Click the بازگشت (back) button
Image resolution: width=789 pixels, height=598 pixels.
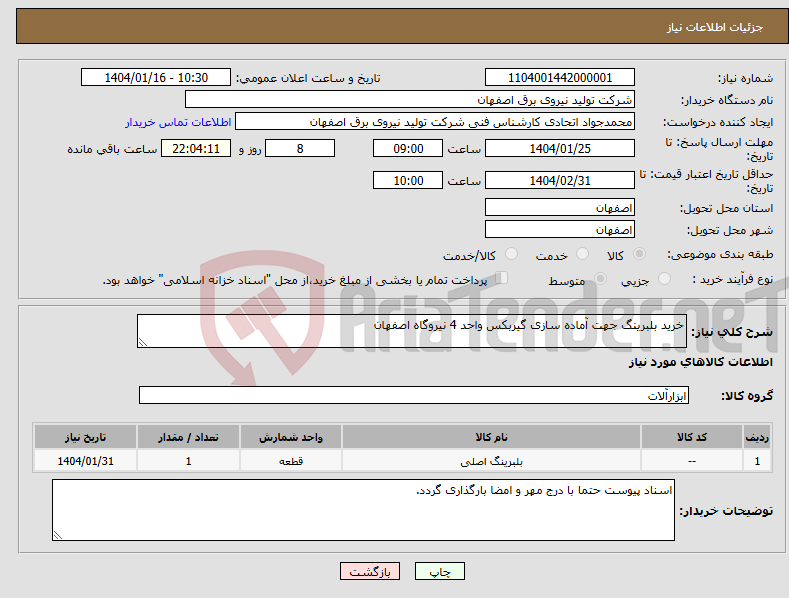(x=370, y=571)
